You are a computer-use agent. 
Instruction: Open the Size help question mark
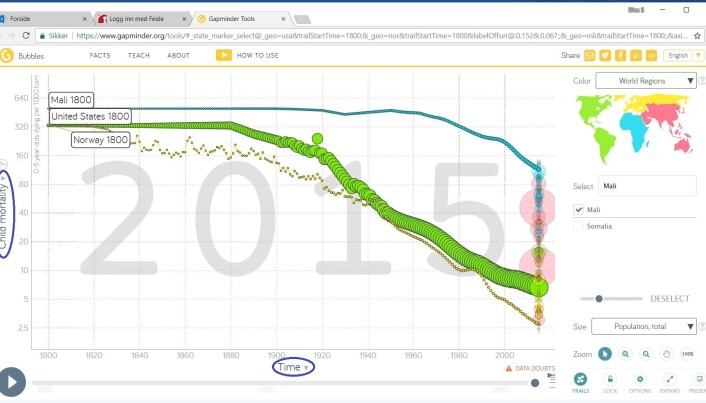click(x=701, y=326)
